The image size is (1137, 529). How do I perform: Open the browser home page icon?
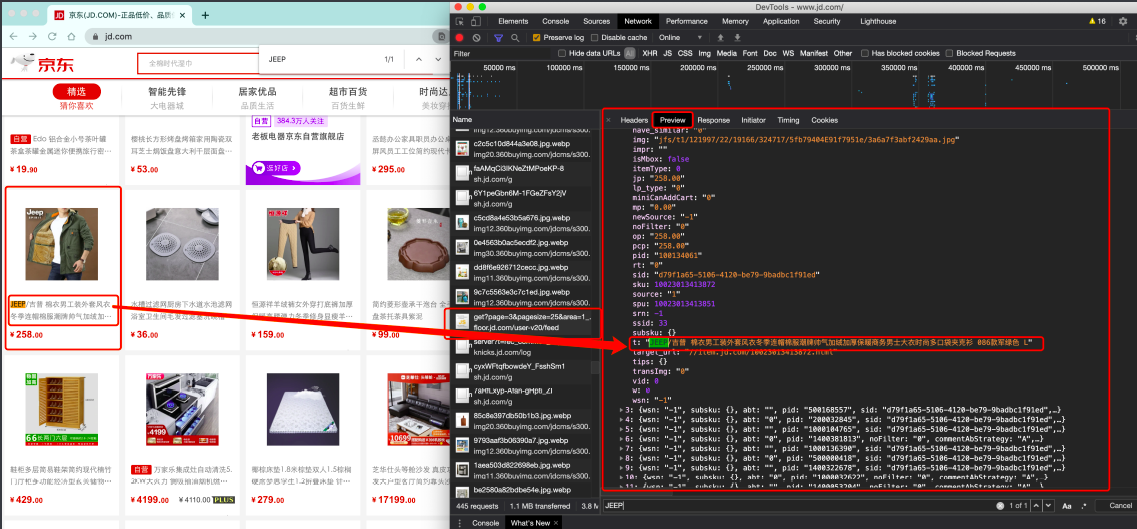click(71, 36)
